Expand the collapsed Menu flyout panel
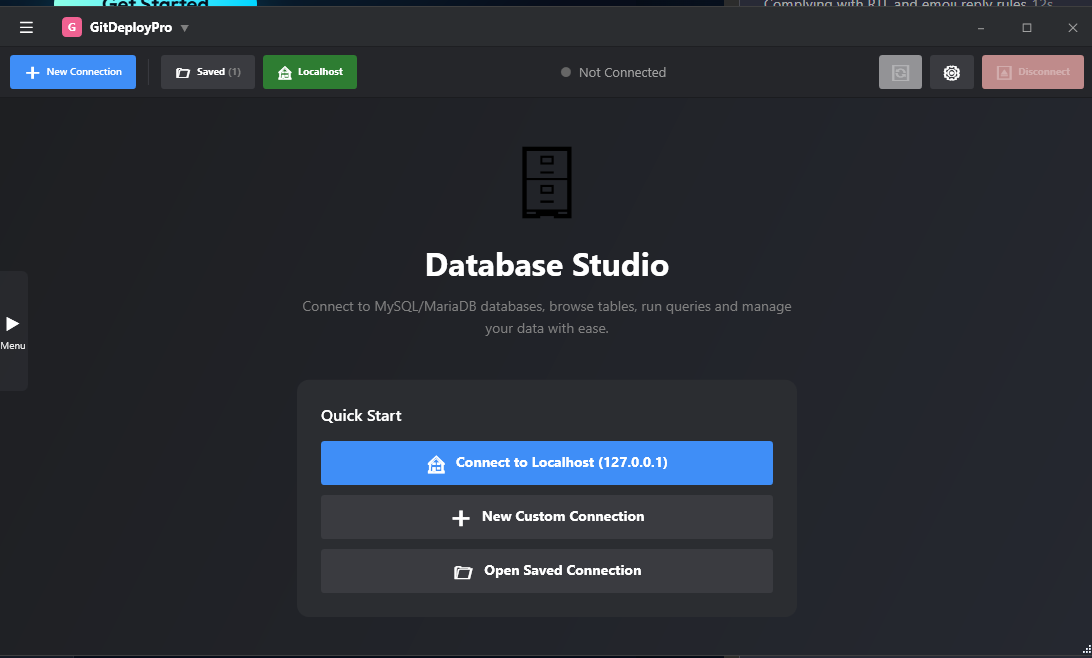 (x=13, y=332)
